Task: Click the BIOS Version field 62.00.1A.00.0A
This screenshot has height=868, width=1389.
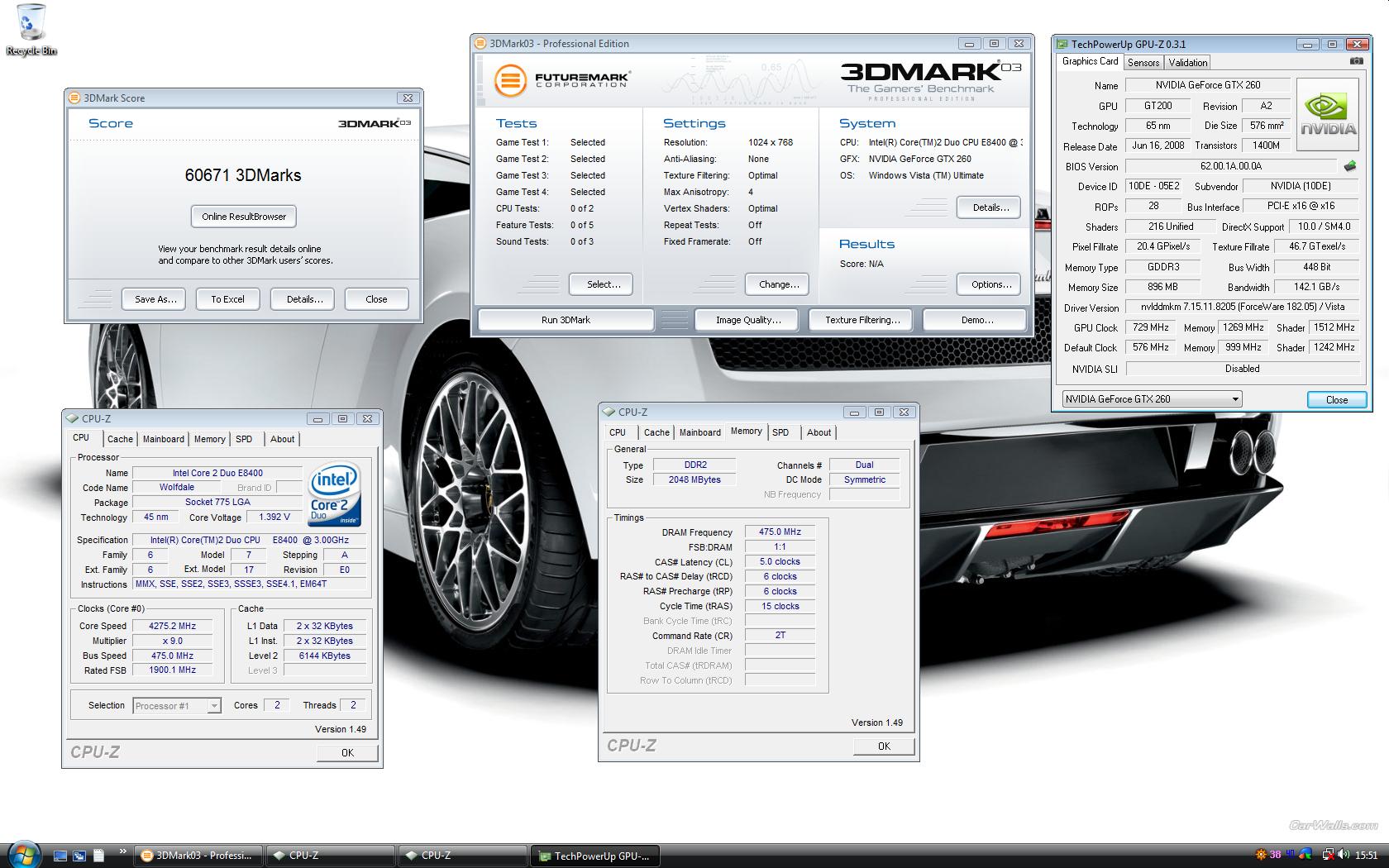Action: pos(1230,166)
